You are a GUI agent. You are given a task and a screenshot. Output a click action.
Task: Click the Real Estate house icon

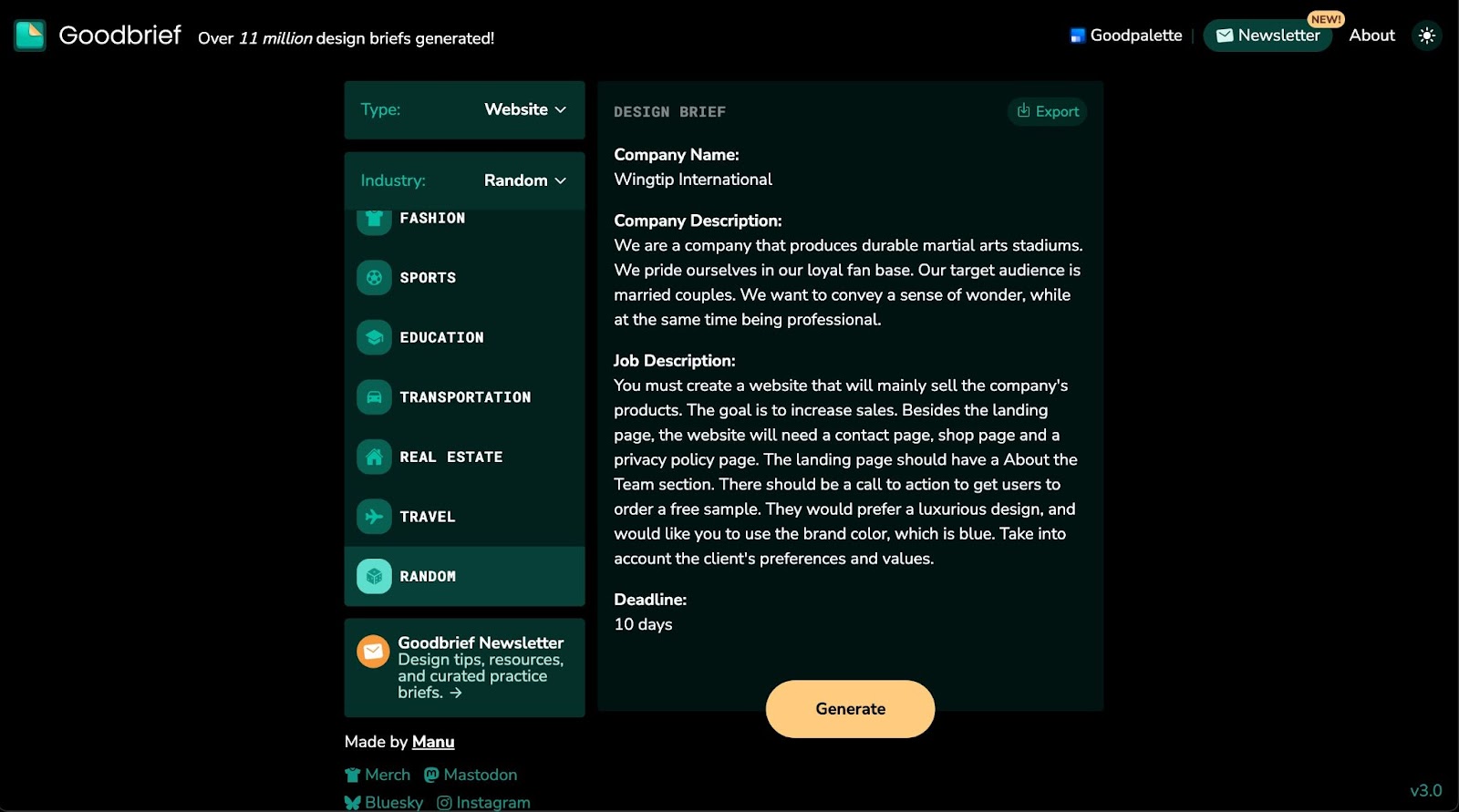pyautogui.click(x=374, y=457)
